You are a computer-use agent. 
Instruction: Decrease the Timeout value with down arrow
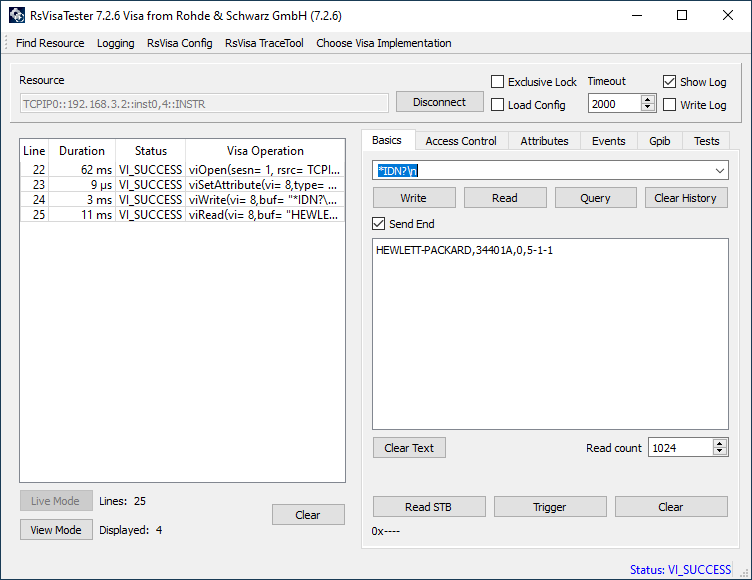[648, 107]
